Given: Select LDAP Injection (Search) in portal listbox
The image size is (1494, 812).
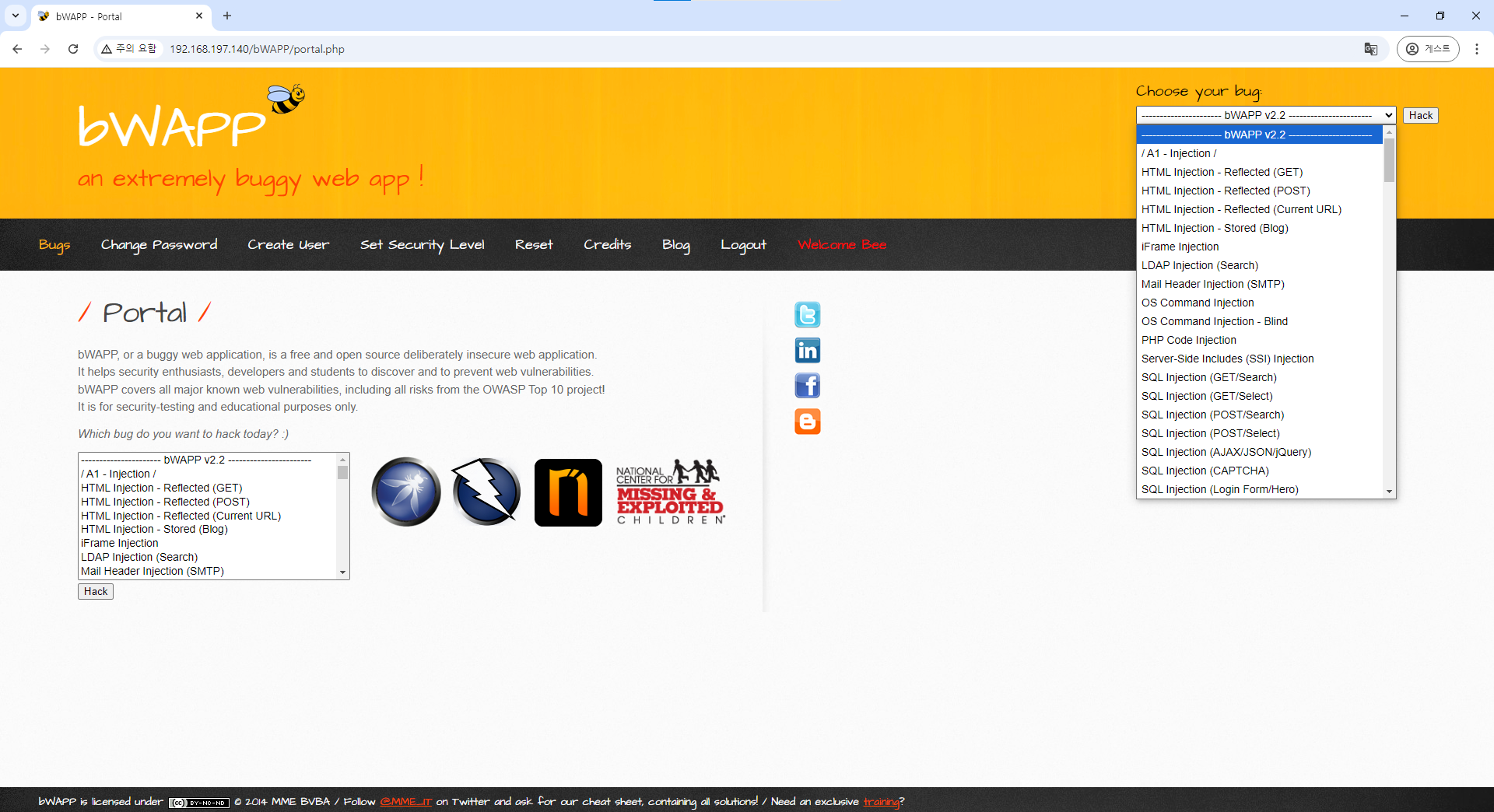Looking at the screenshot, I should click(208, 557).
